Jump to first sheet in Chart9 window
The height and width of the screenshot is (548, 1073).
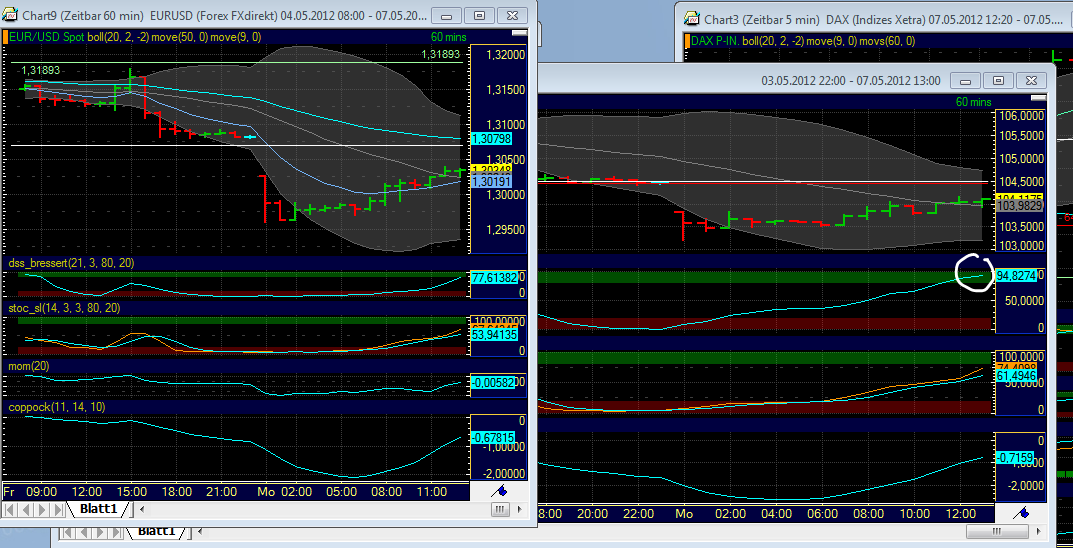pos(11,510)
